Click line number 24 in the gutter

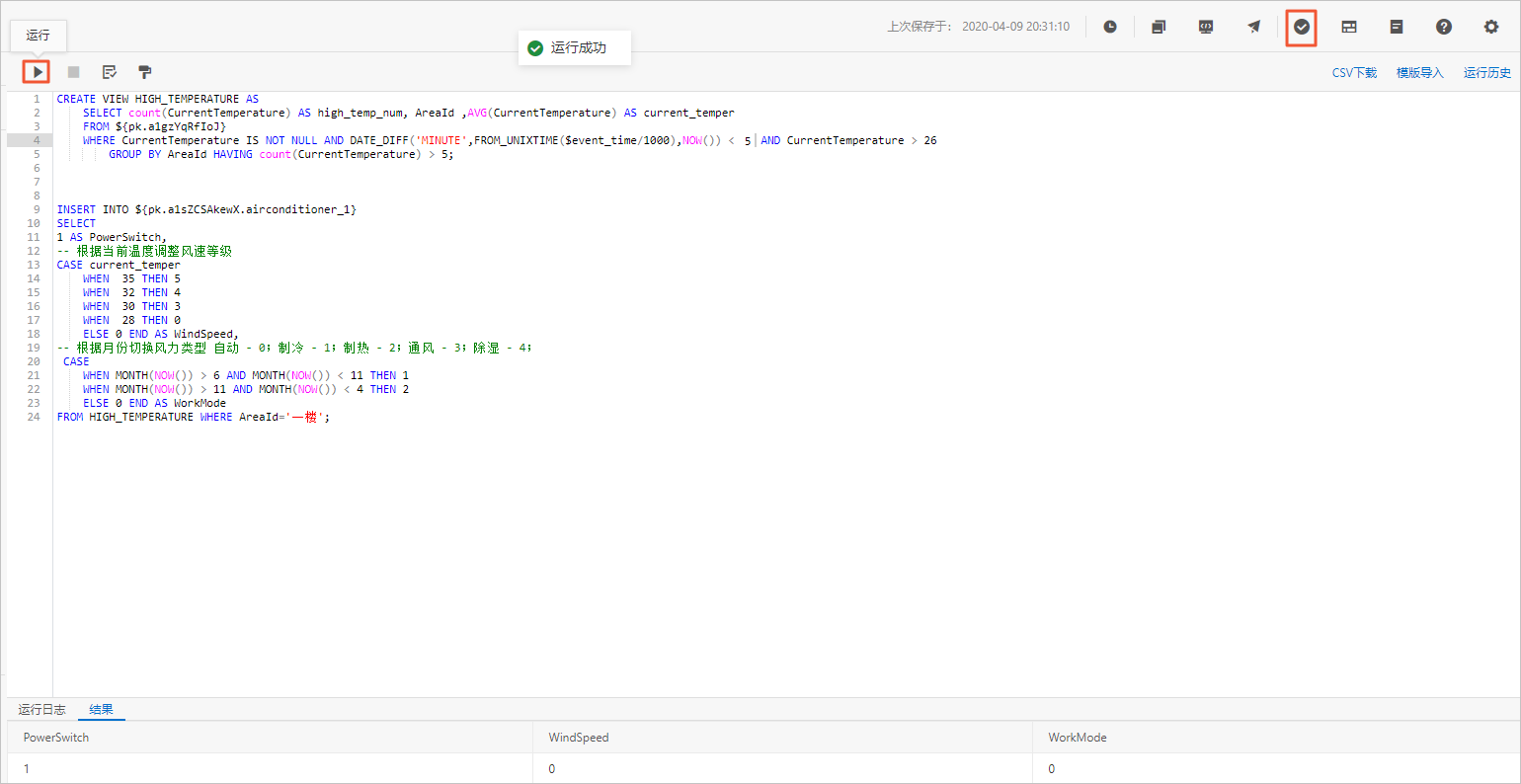(34, 417)
